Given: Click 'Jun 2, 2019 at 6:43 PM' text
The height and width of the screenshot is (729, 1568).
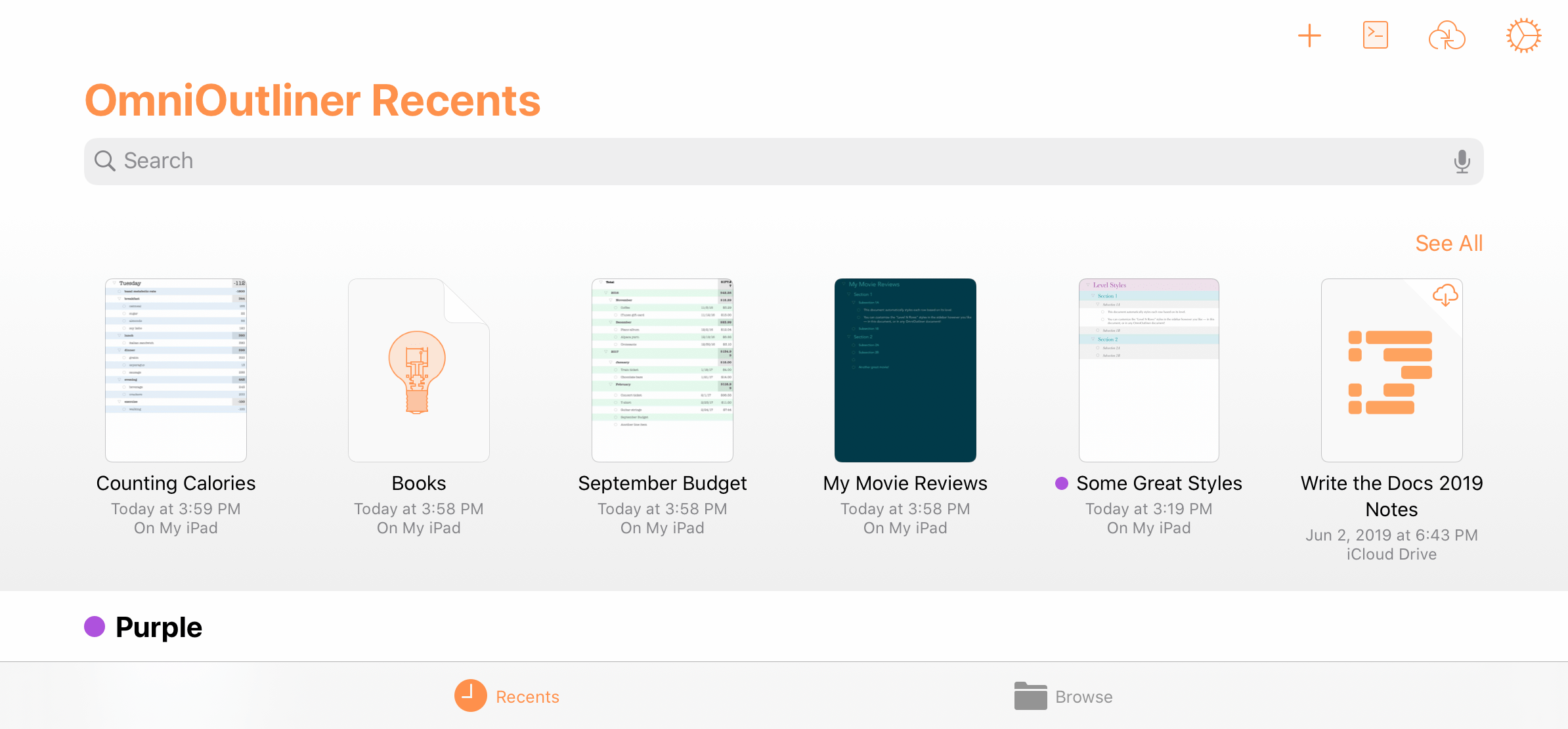Looking at the screenshot, I should click(1392, 535).
